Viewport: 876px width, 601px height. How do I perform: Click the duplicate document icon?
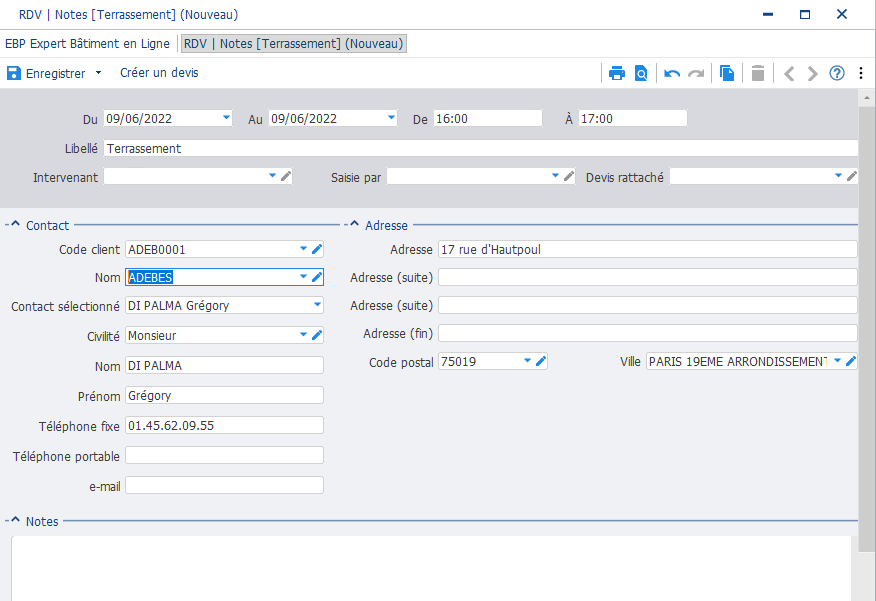point(727,73)
